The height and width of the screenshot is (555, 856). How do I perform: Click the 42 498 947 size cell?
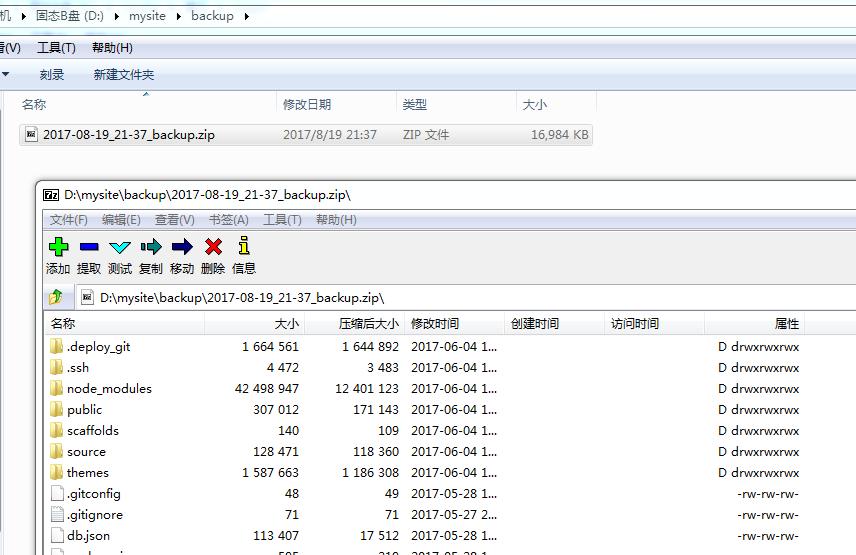[x=266, y=389]
